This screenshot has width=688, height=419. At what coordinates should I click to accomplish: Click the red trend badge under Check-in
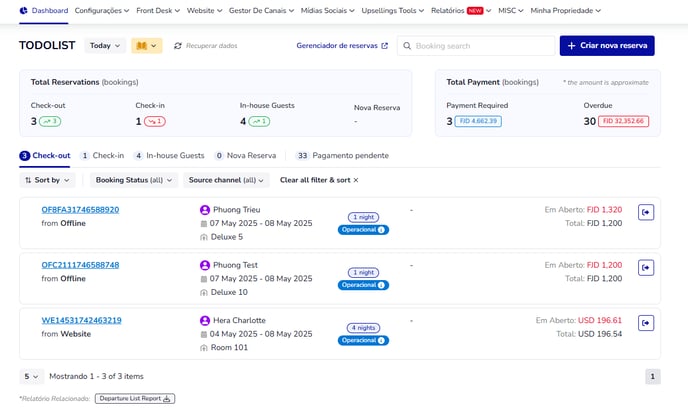coord(155,122)
